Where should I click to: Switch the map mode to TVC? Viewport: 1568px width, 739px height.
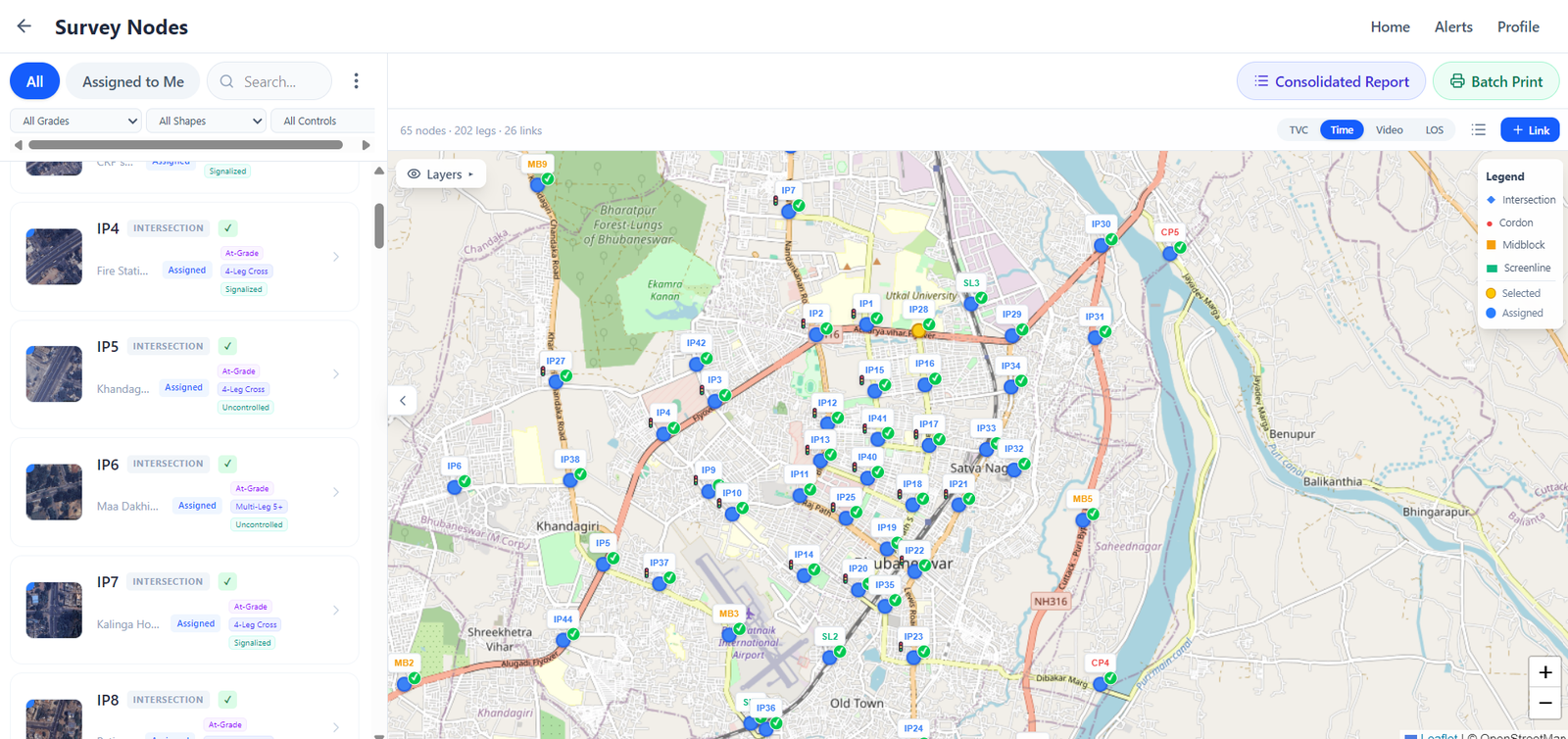(x=1298, y=129)
